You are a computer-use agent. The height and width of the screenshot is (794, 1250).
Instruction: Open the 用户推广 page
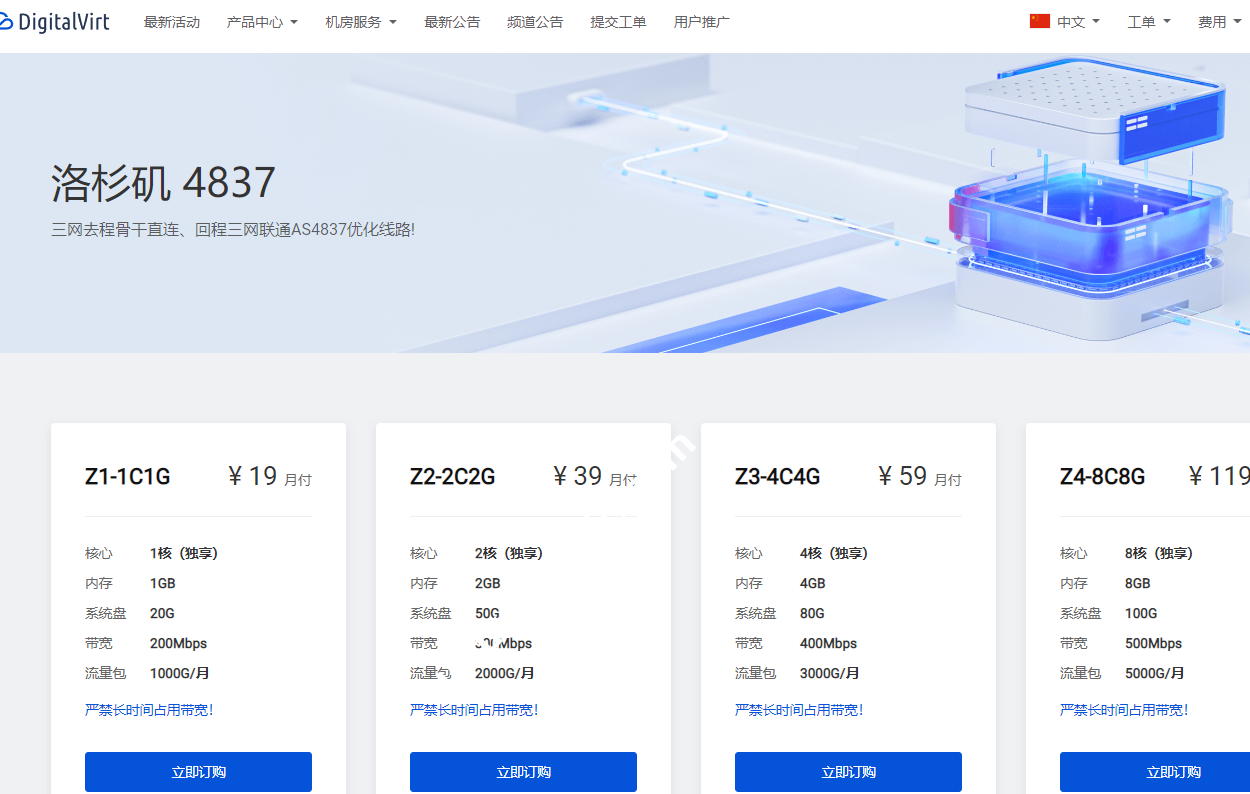tap(702, 20)
